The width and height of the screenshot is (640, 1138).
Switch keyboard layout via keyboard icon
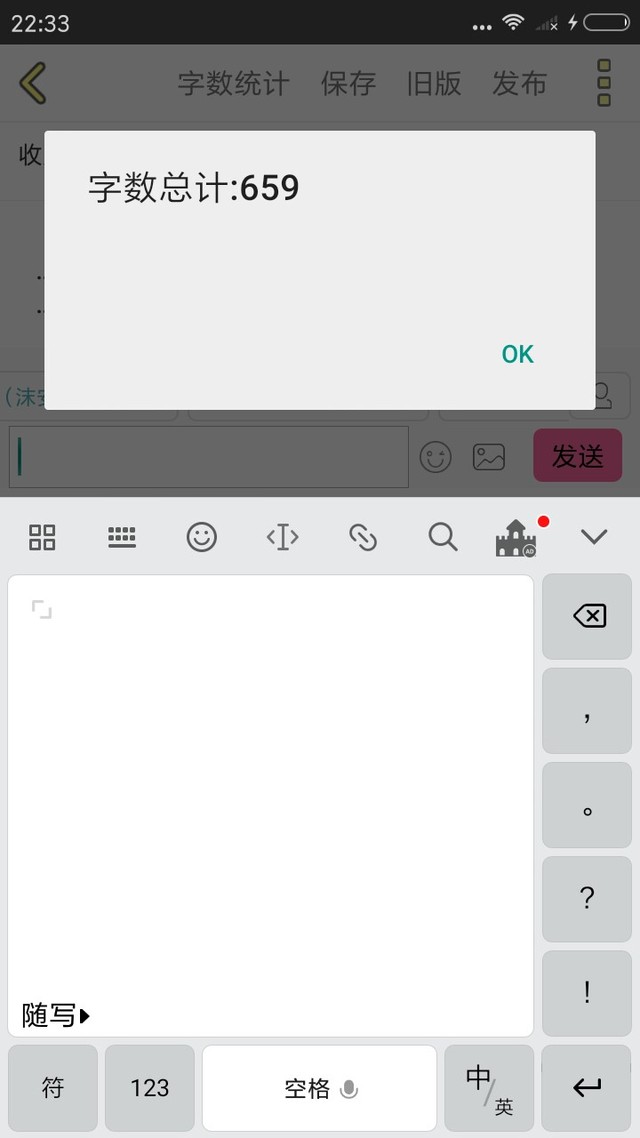click(122, 537)
